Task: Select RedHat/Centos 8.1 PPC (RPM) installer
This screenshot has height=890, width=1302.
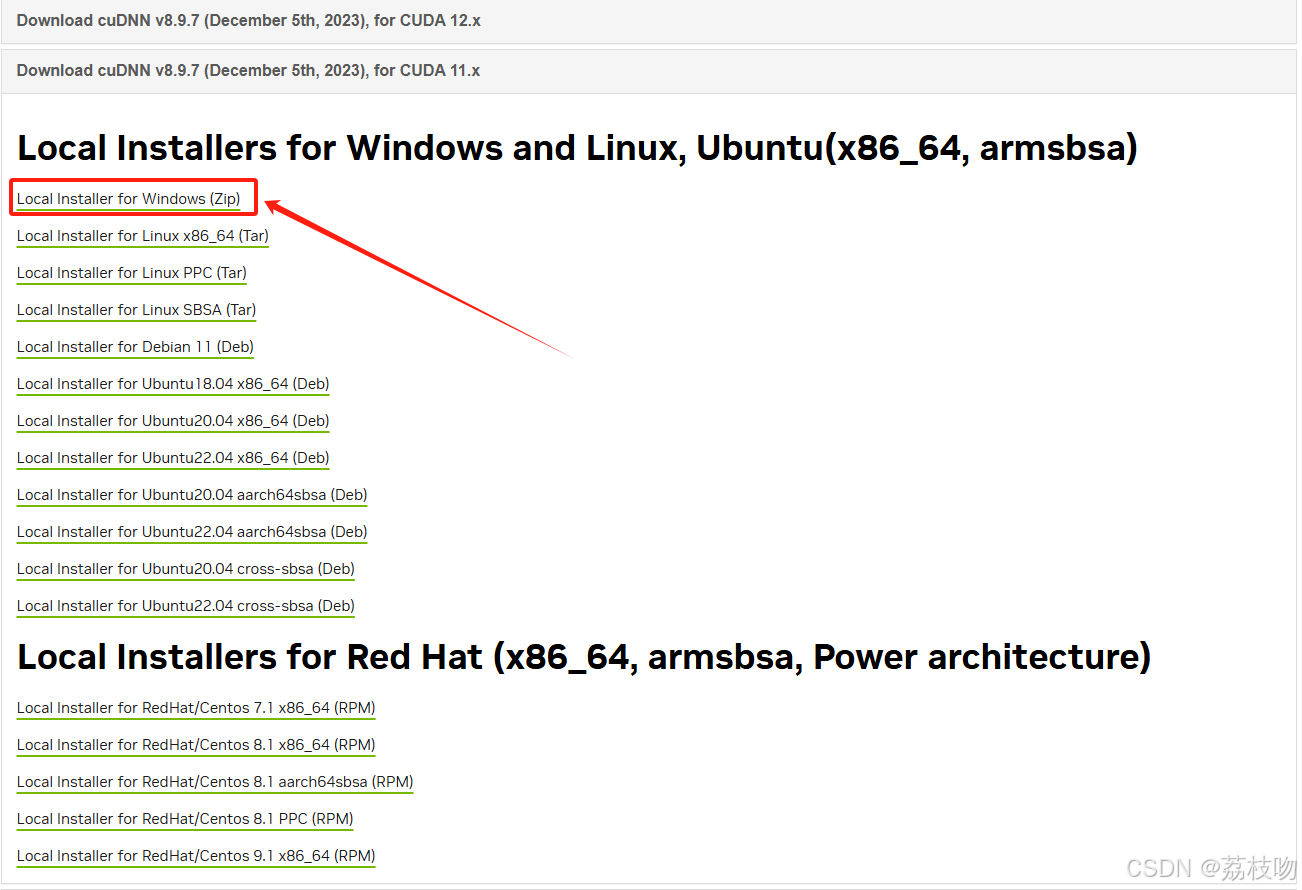Action: point(185,819)
